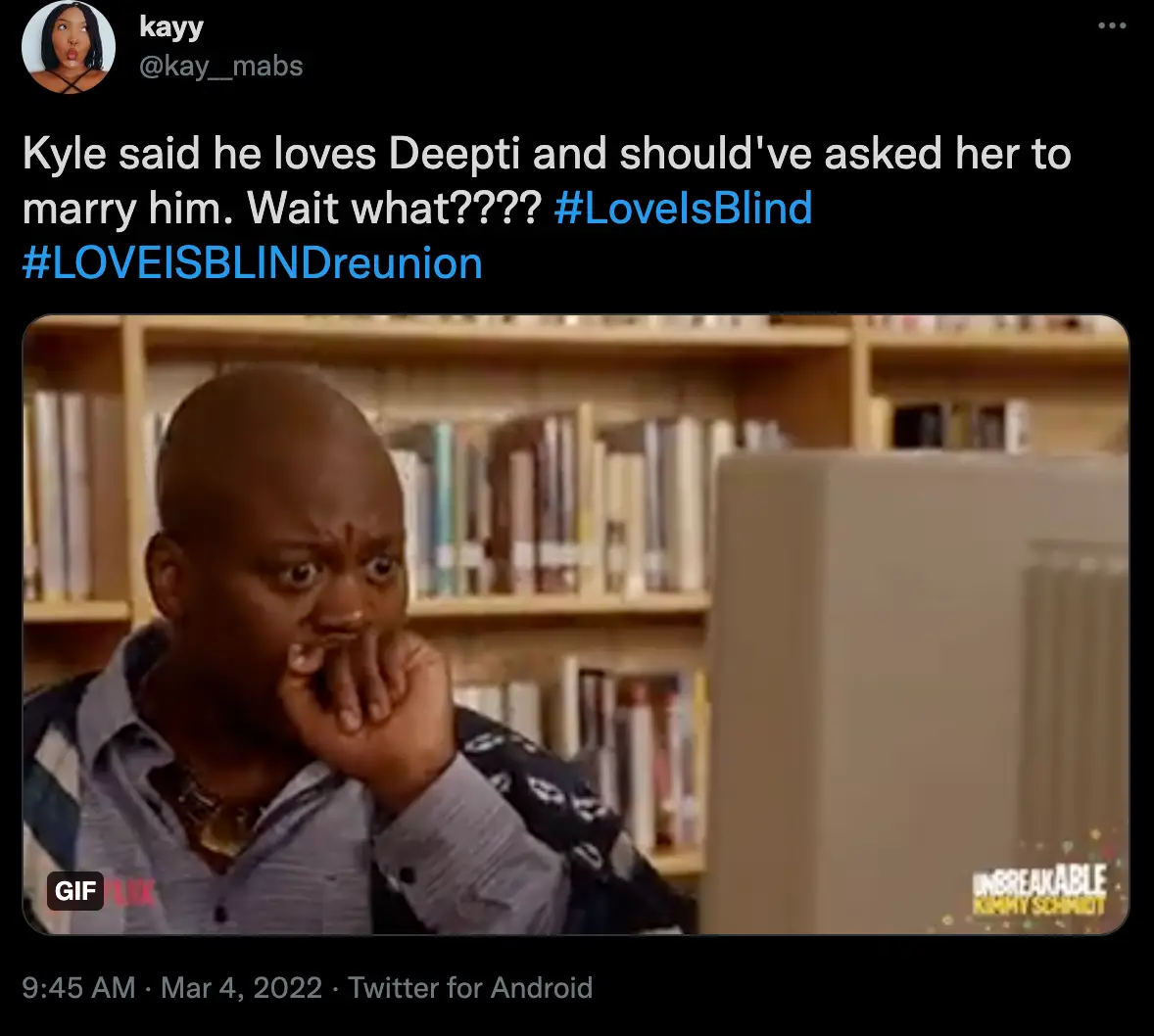Click the @kay__mabs handle
The width and height of the screenshot is (1154, 1036).
pos(220,67)
